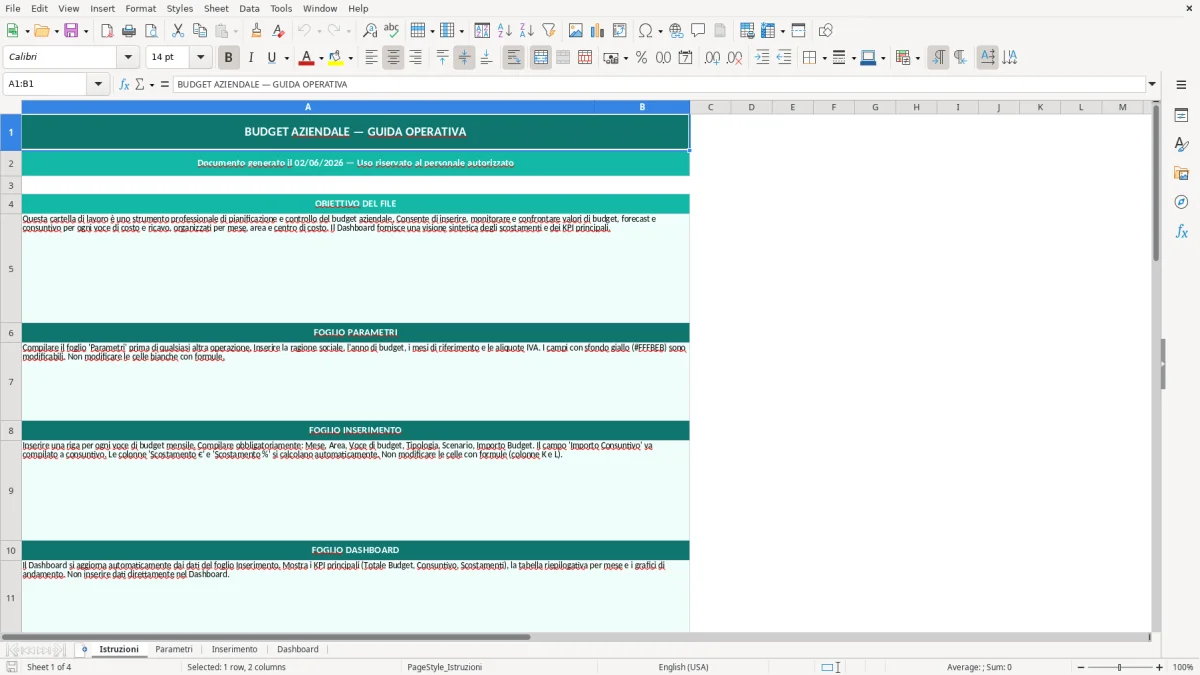Open the Format menu
The image size is (1200, 675).
(141, 8)
